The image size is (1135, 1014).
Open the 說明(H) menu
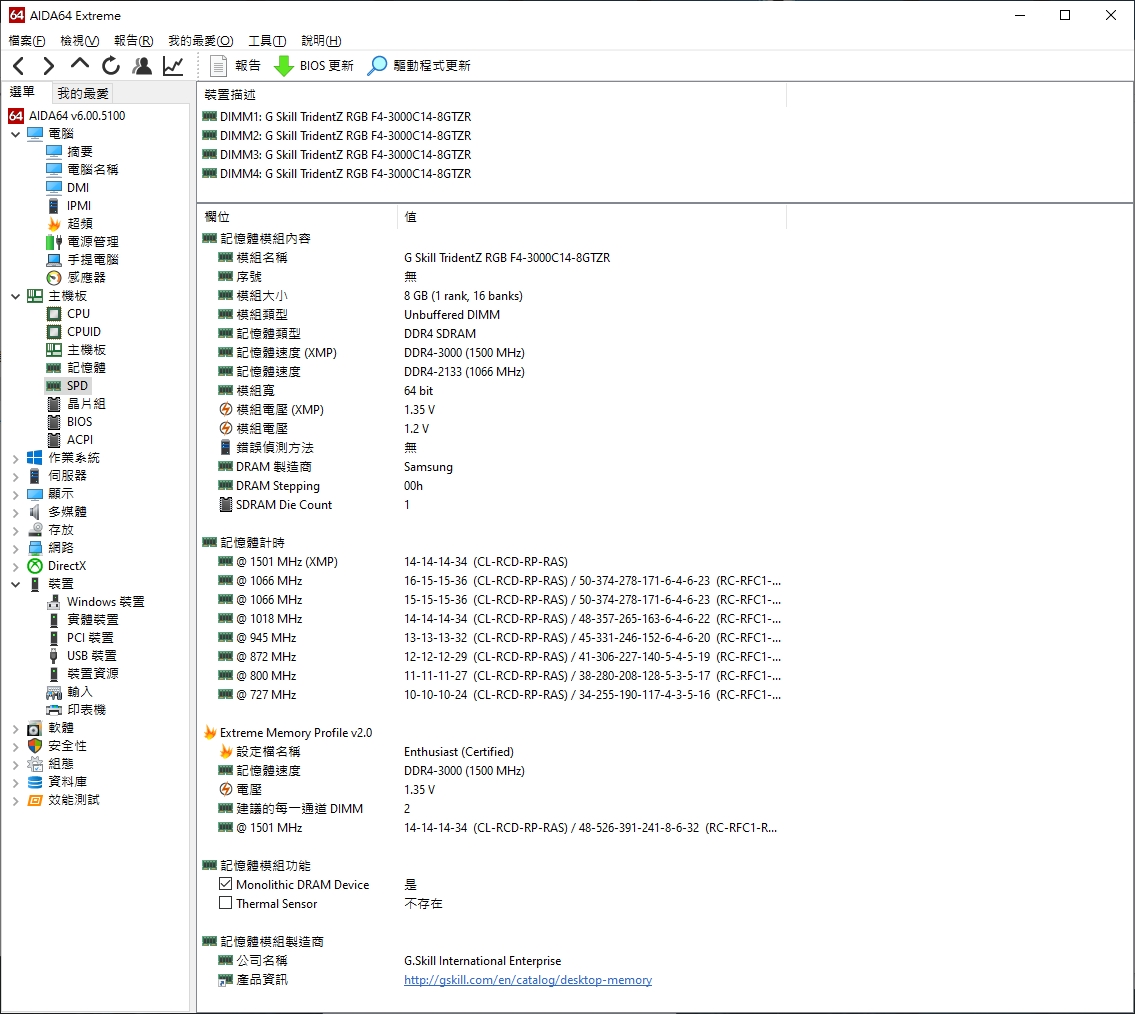[x=321, y=41]
